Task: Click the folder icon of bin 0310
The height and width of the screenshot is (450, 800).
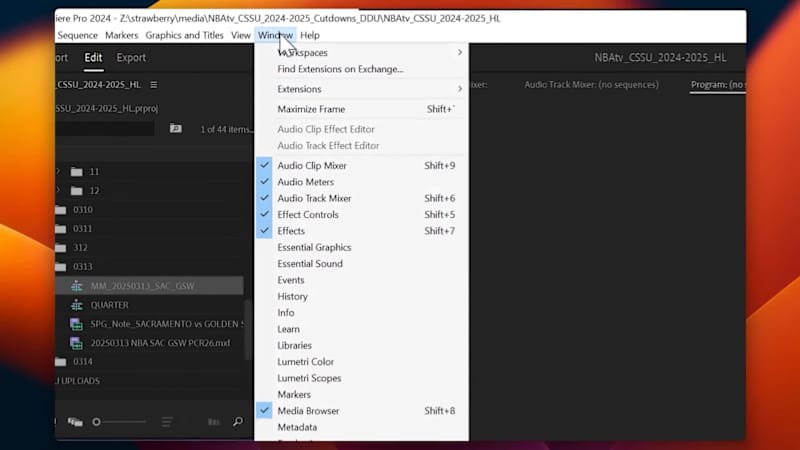Action: (61, 210)
